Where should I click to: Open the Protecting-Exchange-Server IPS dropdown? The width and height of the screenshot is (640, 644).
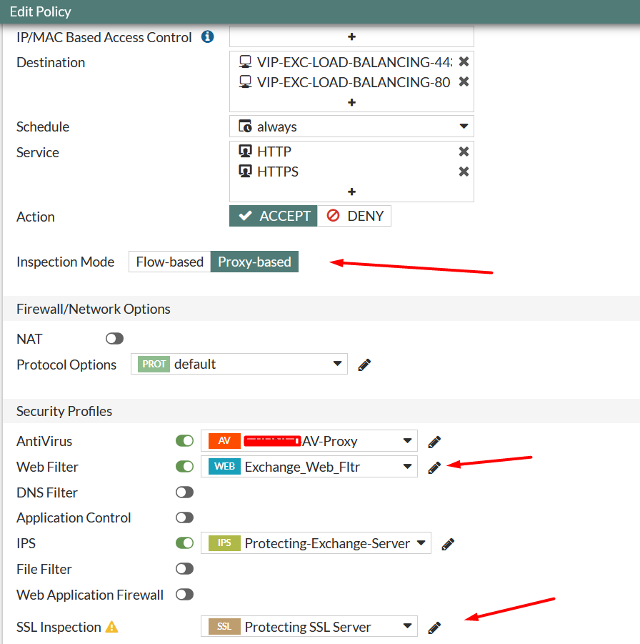[x=316, y=543]
